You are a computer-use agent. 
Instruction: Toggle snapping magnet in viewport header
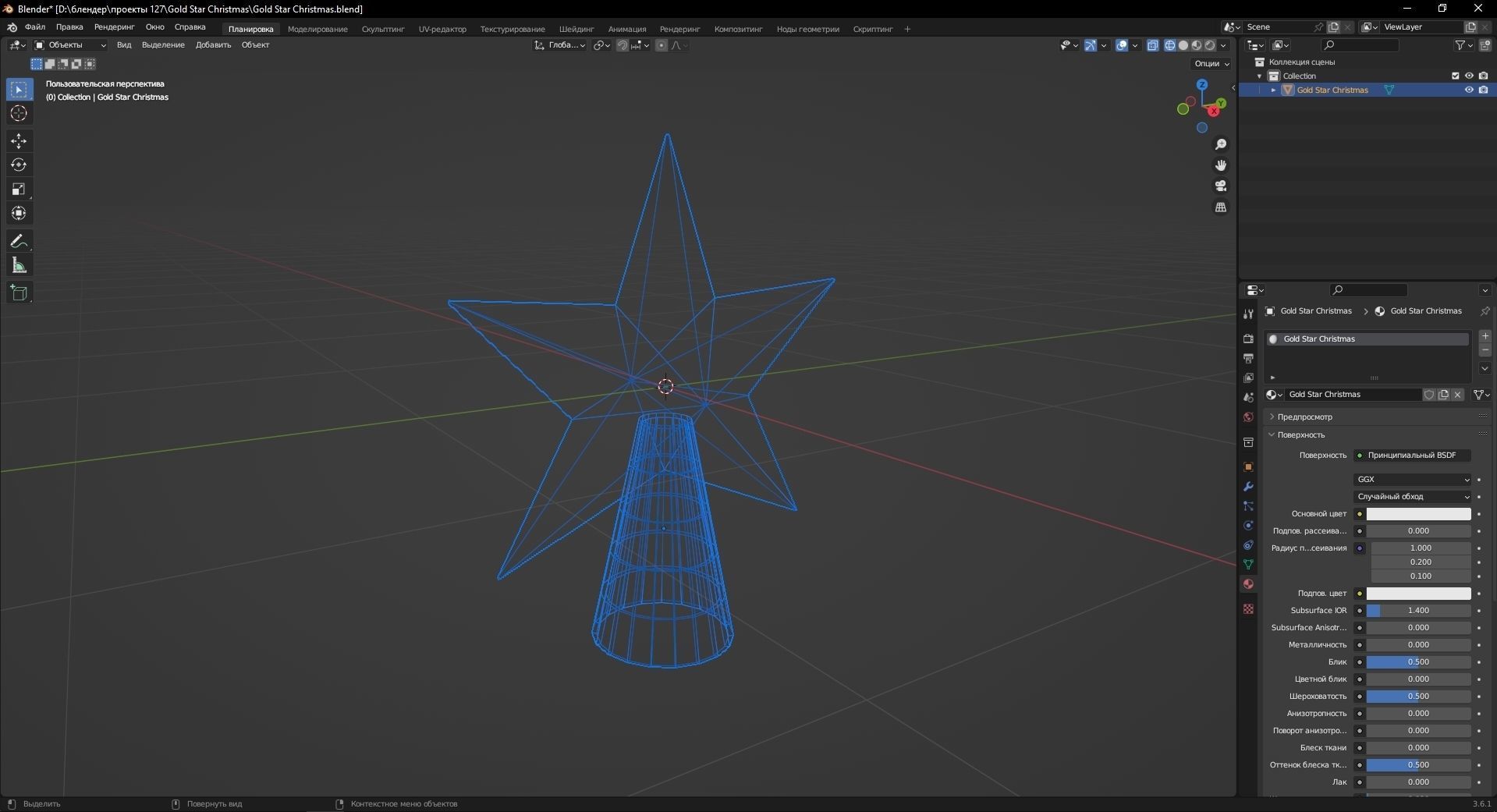(622, 45)
